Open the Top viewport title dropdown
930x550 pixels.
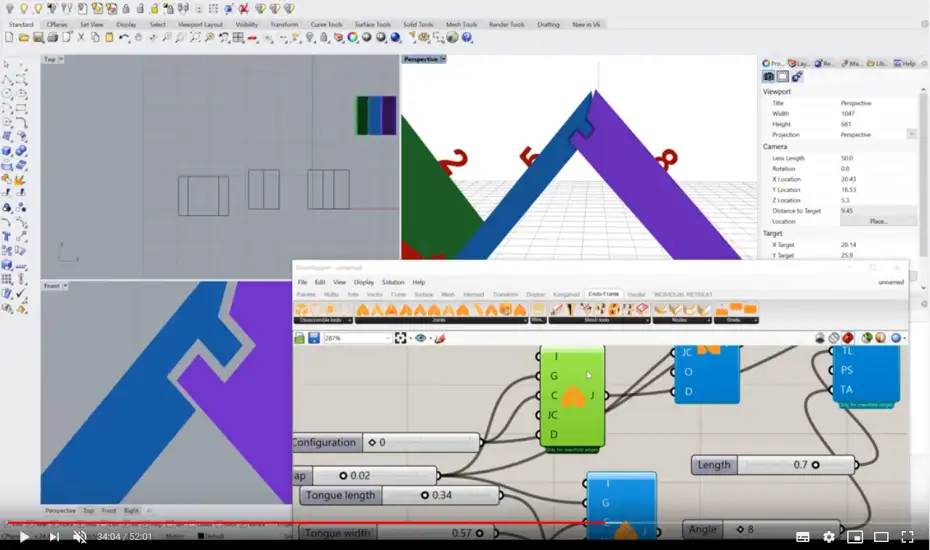61,59
